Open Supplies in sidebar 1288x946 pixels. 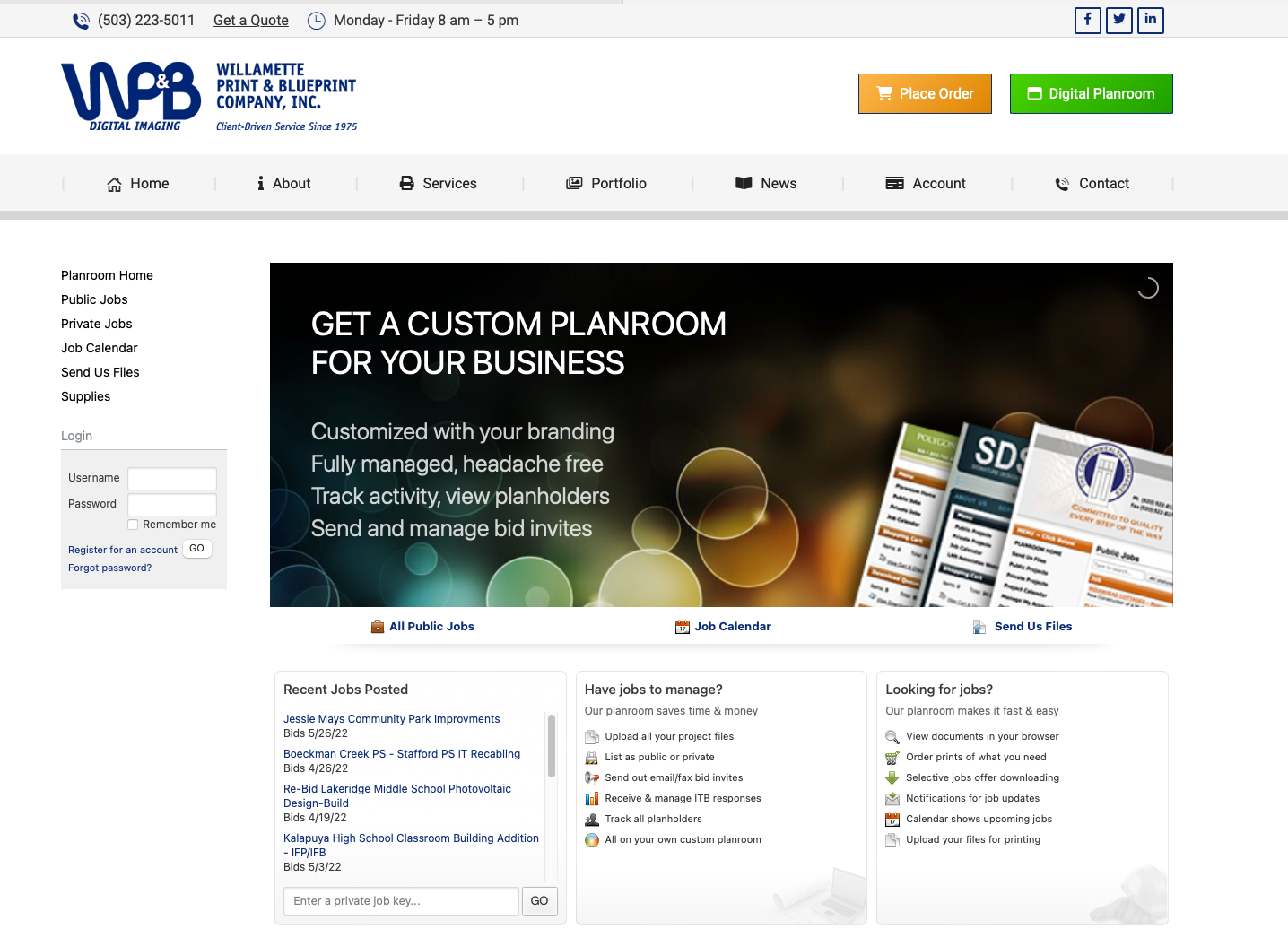85,396
